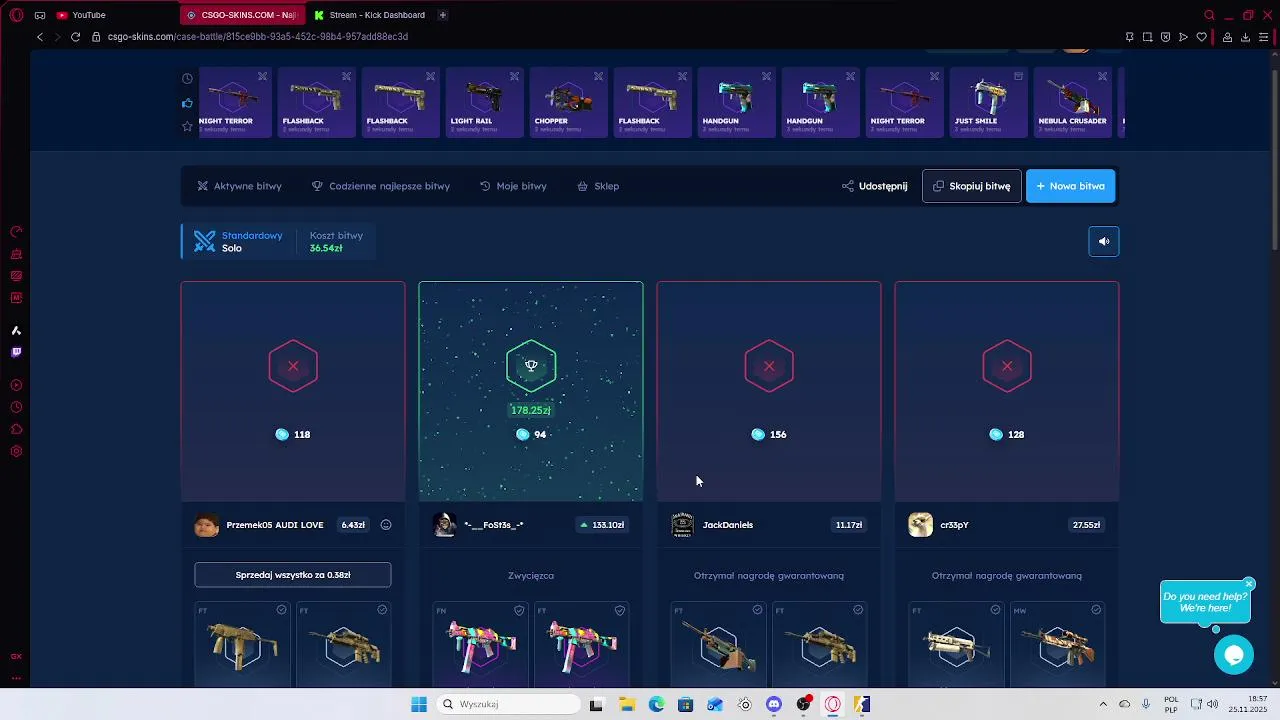Switch to Stream - Kick Dashboard tab
This screenshot has width=1280, height=720.
(369, 15)
